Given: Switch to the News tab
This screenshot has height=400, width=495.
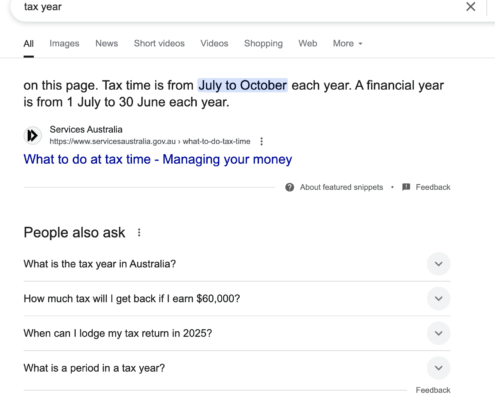Looking at the screenshot, I should pos(107,43).
